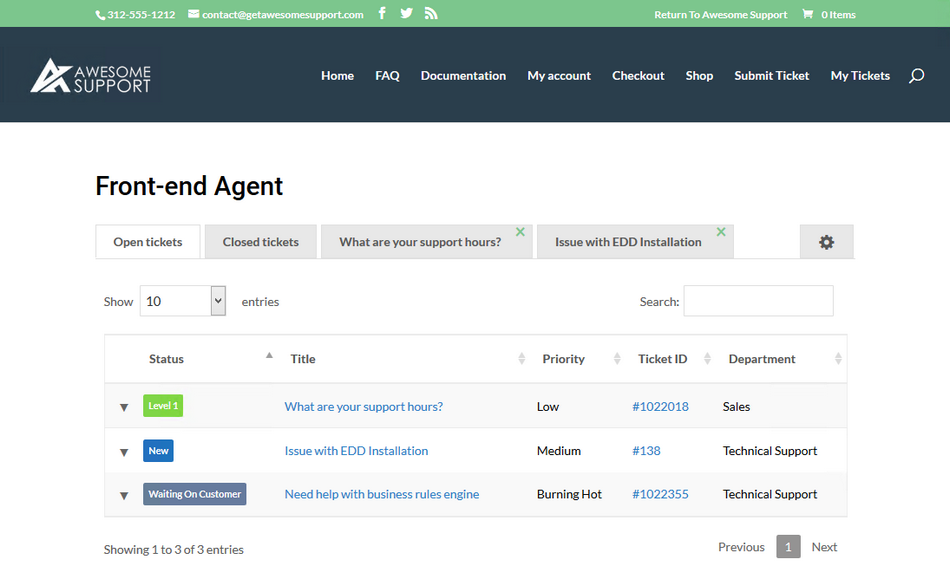Open My Tickets in navigation
The image size is (950, 586).
(x=860, y=76)
